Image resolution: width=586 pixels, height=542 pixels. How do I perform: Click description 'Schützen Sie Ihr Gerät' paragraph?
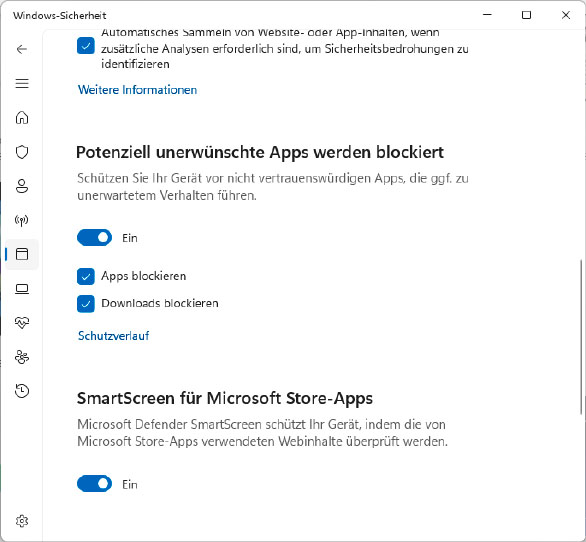click(272, 187)
